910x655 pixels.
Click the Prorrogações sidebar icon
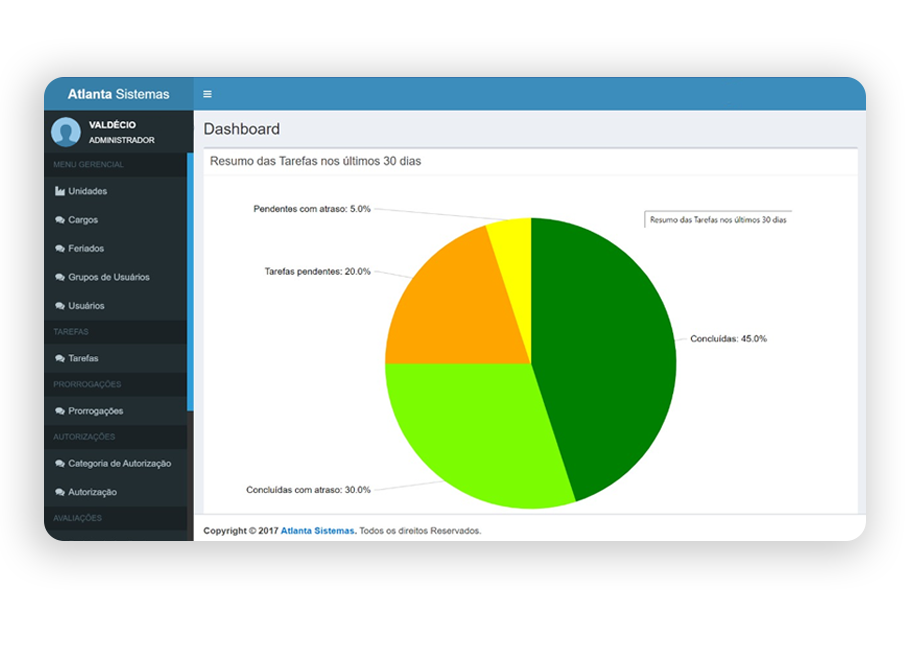pos(60,411)
